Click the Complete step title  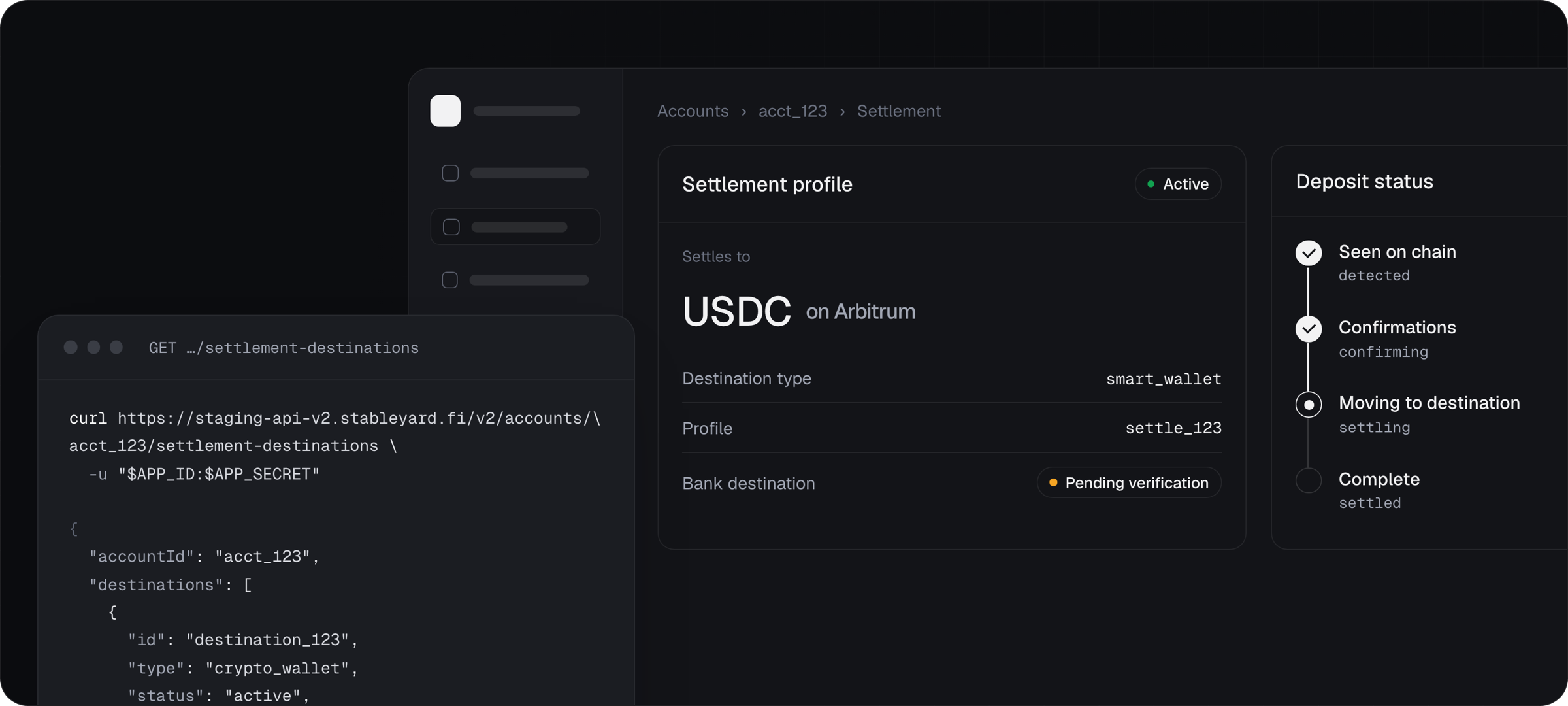(x=1379, y=479)
